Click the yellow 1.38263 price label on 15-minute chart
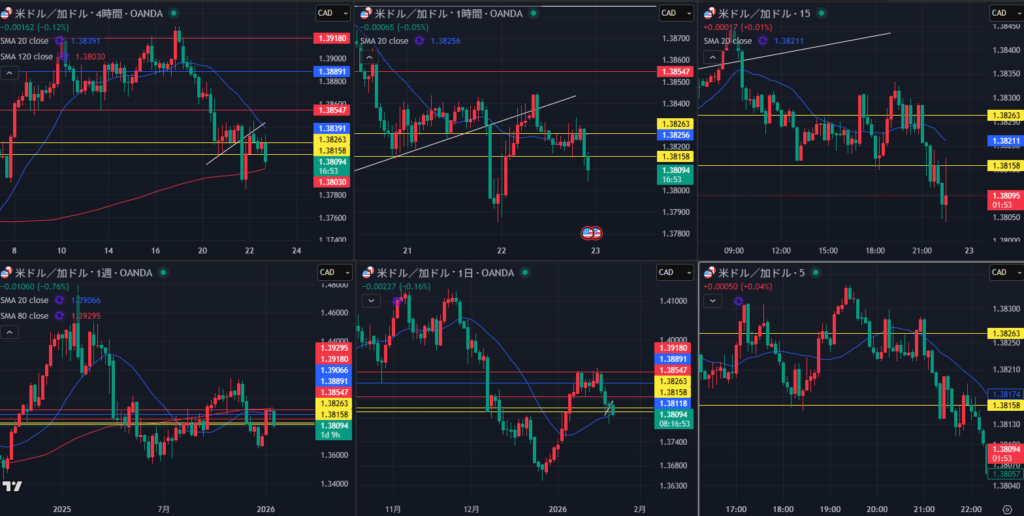The image size is (1024, 516). 1004,116
